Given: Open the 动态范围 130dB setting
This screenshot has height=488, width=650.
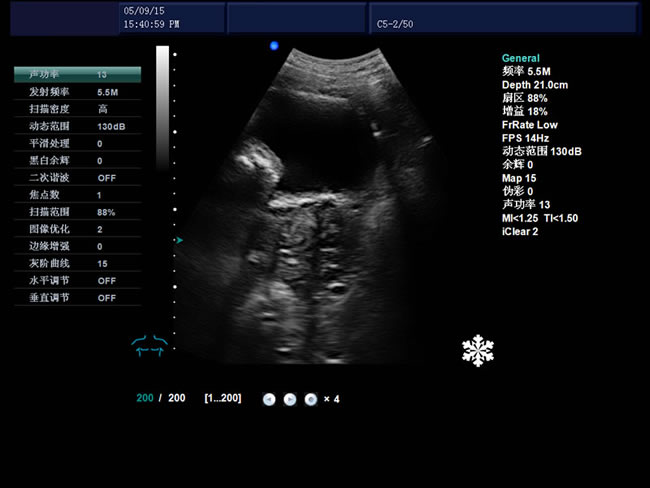Looking at the screenshot, I should (77, 126).
